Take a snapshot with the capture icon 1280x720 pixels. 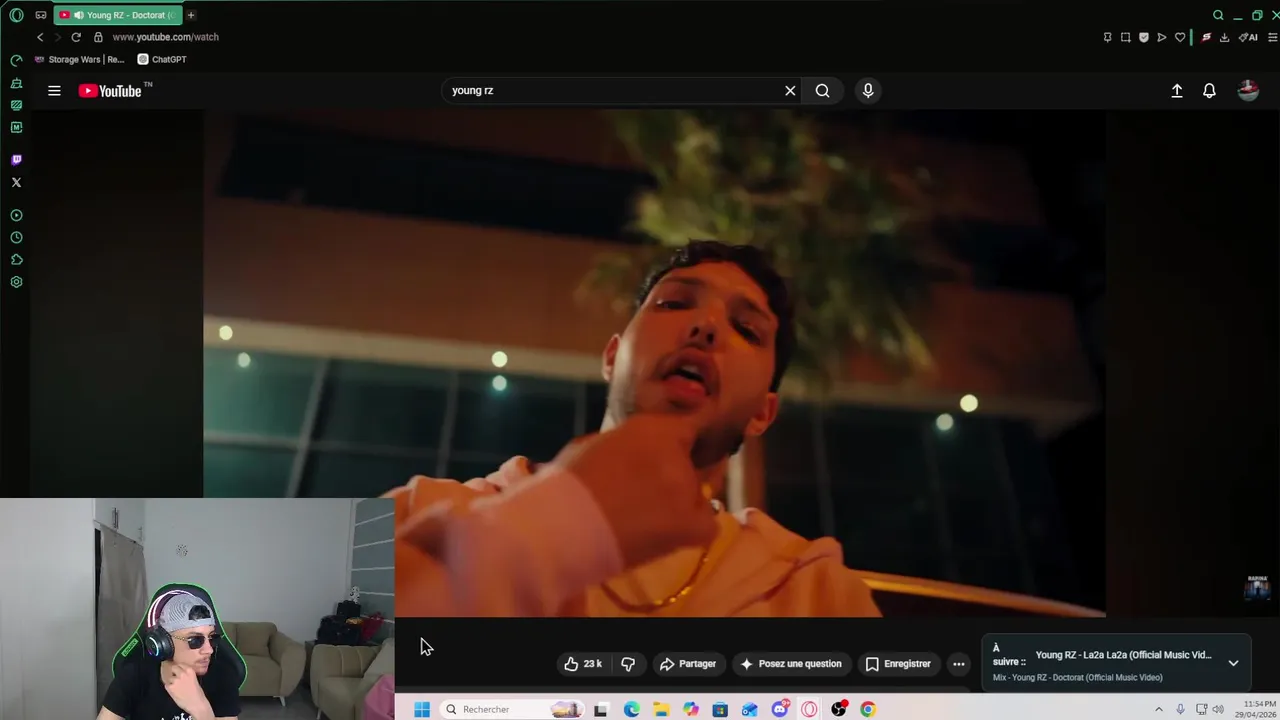point(1125,37)
